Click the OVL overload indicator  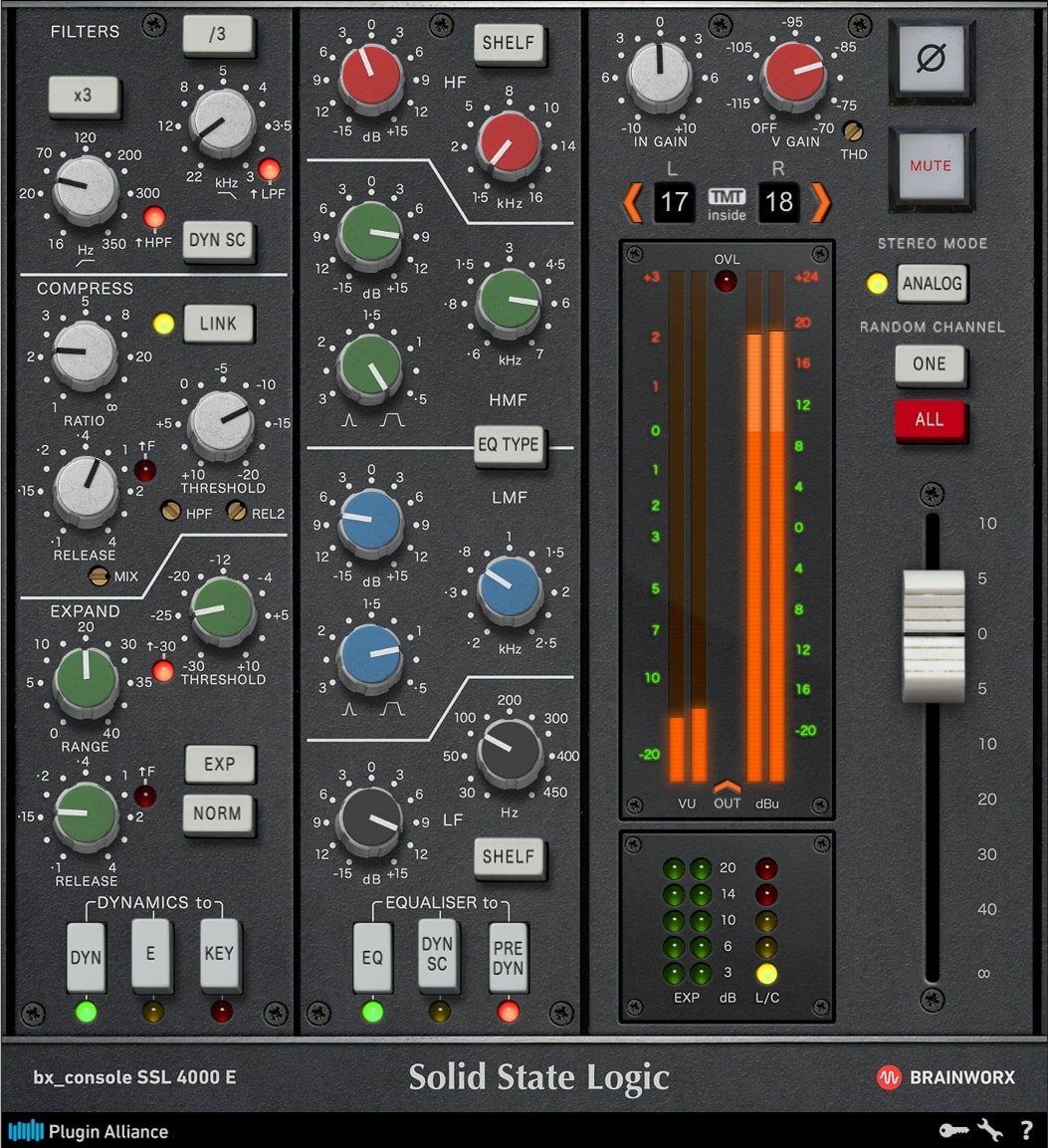(726, 281)
